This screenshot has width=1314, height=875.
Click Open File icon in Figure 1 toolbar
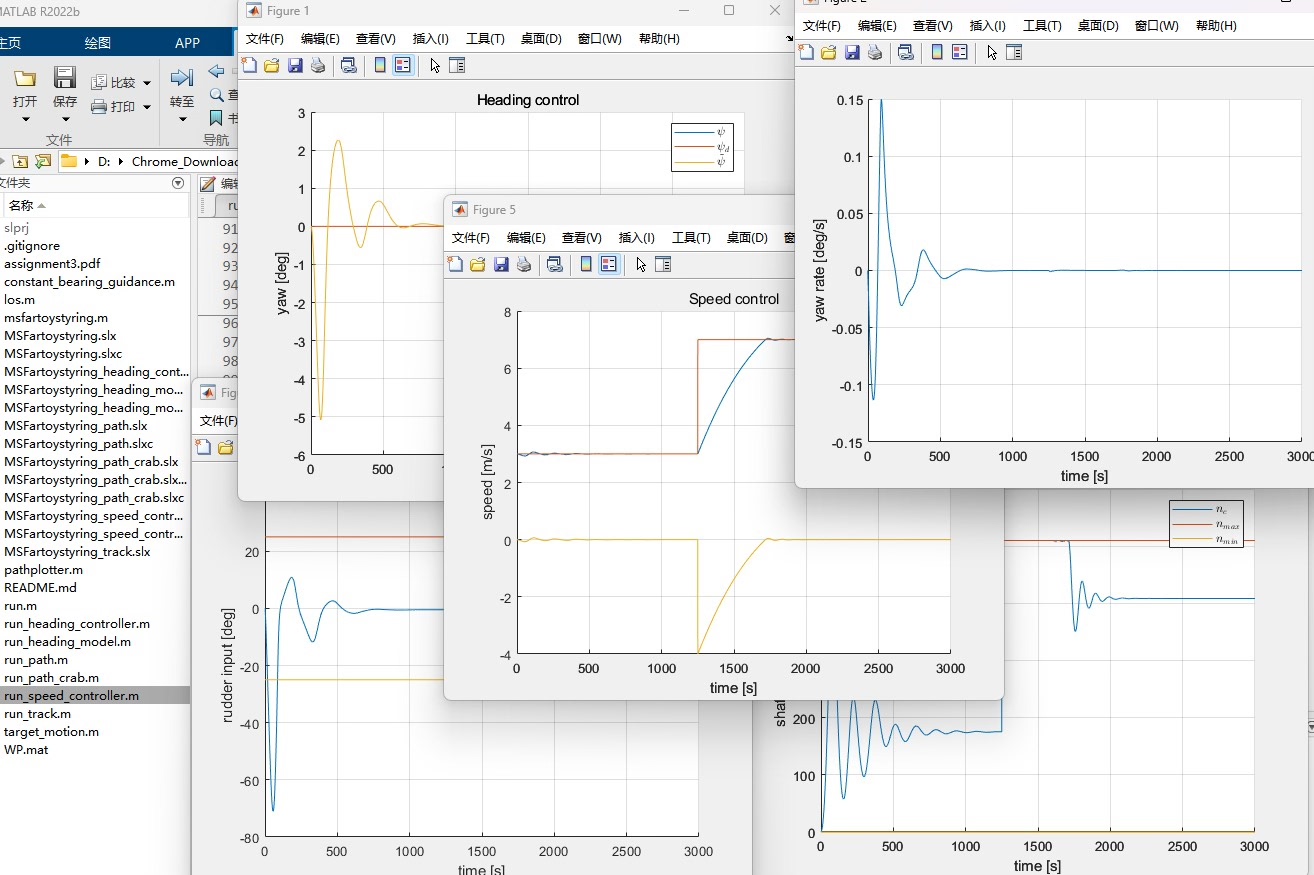pos(272,66)
